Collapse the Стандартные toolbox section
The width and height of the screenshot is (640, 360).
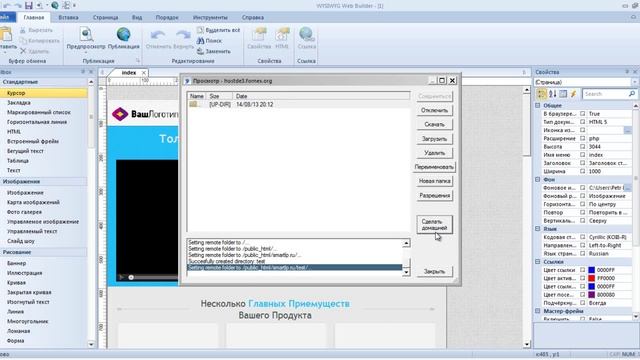[x=43, y=82]
